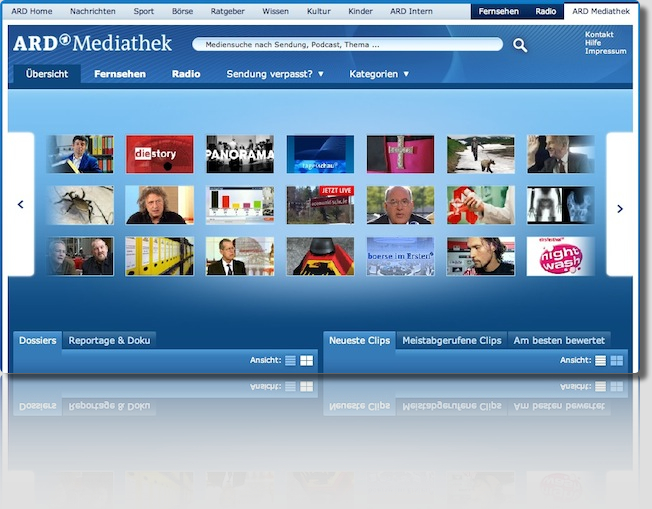Switch to Meistabgerufene Clips tab
This screenshot has height=509, width=652.
point(452,341)
